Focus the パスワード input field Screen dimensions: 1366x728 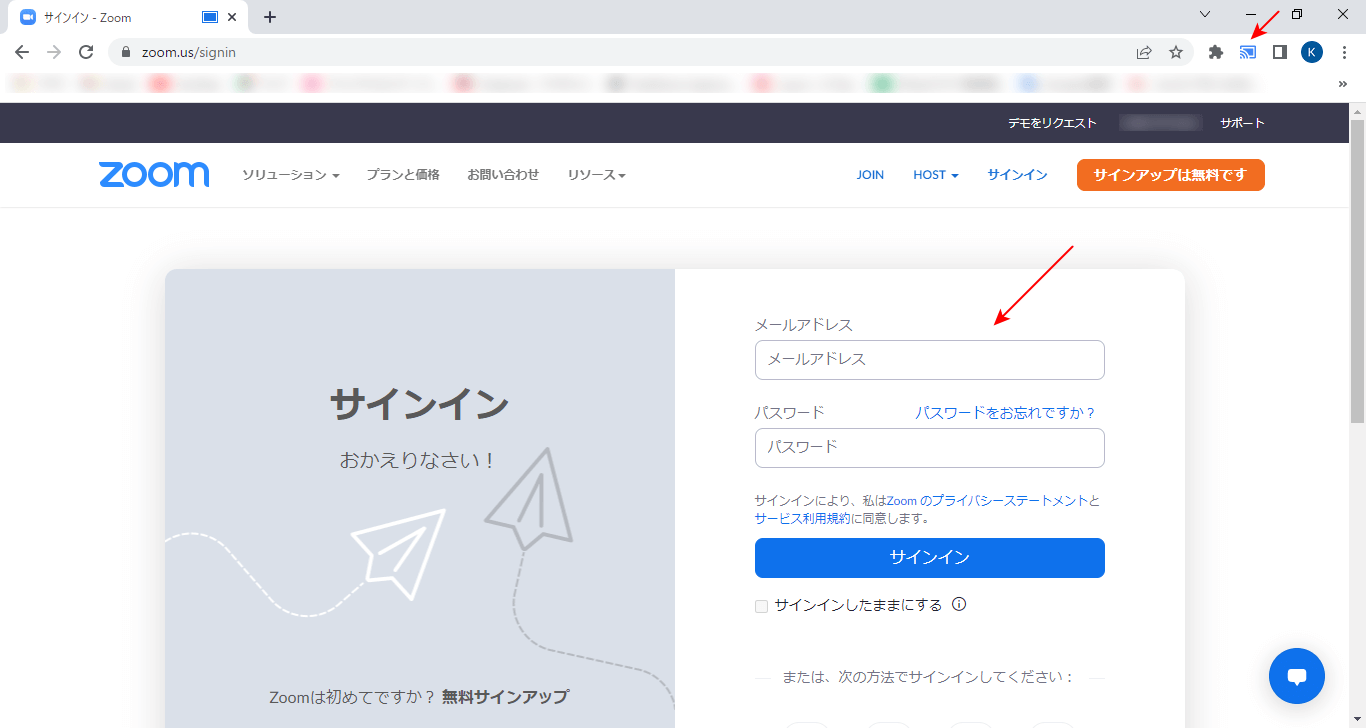[930, 448]
